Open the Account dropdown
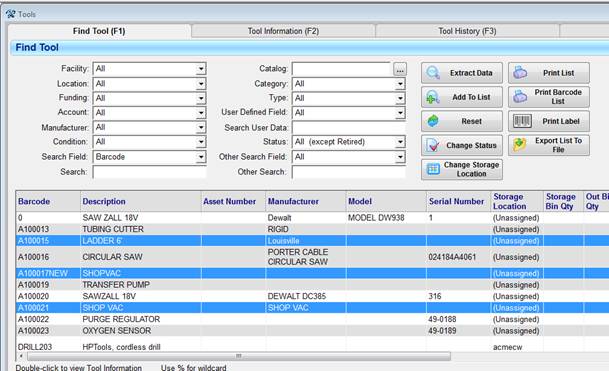Viewport: 609px width, 371px height. 200,113
